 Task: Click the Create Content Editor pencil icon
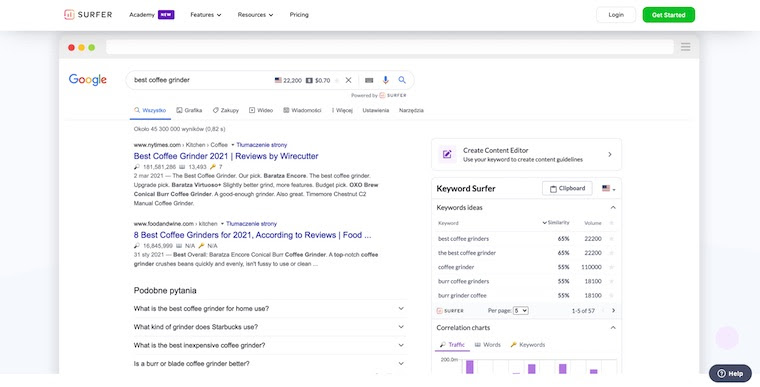[x=447, y=155]
